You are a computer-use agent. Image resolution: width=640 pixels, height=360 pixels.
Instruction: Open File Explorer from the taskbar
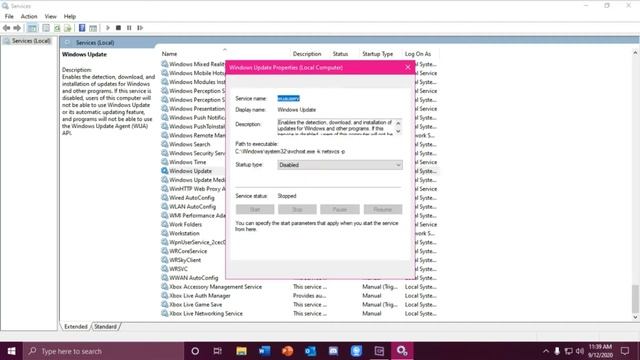(x=241, y=351)
